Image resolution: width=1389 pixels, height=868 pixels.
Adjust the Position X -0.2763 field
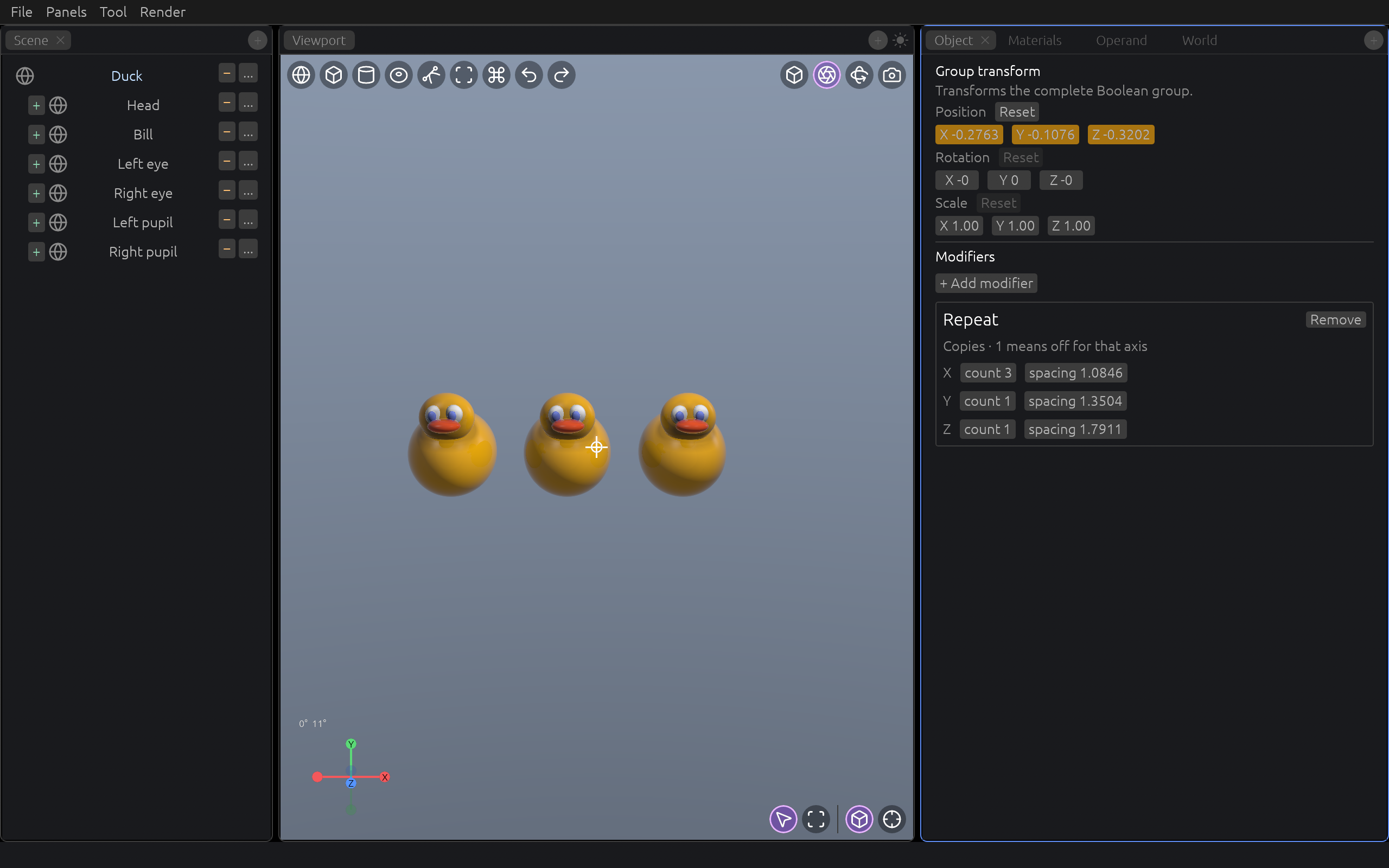click(x=969, y=135)
